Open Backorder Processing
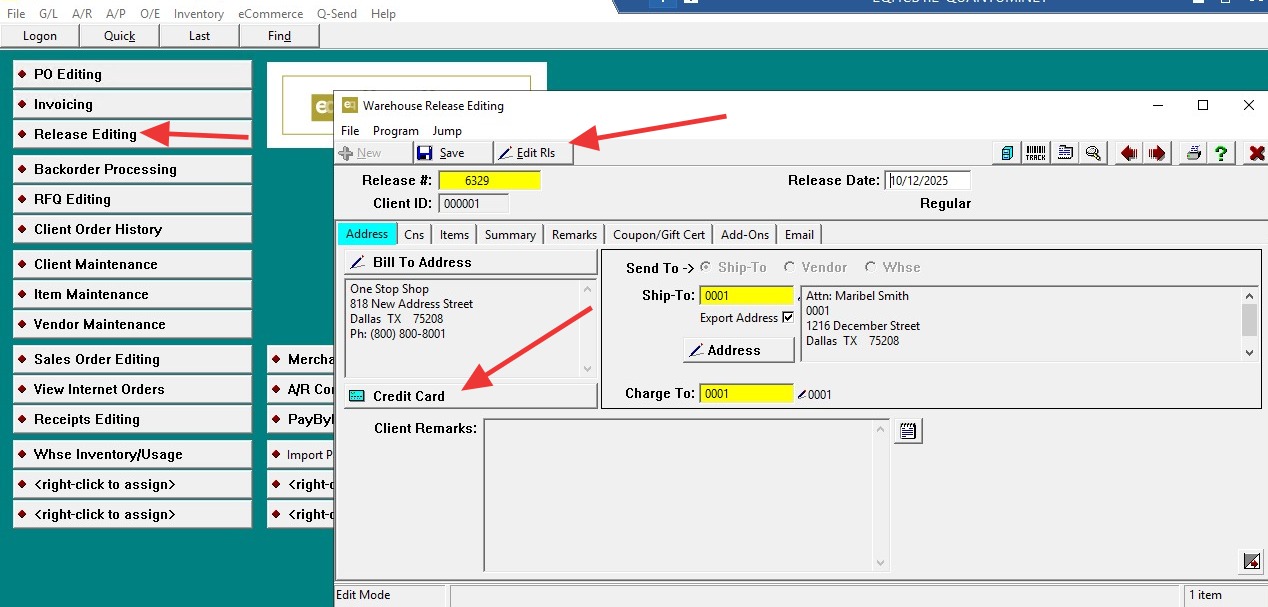The image size is (1268, 607). click(133, 169)
